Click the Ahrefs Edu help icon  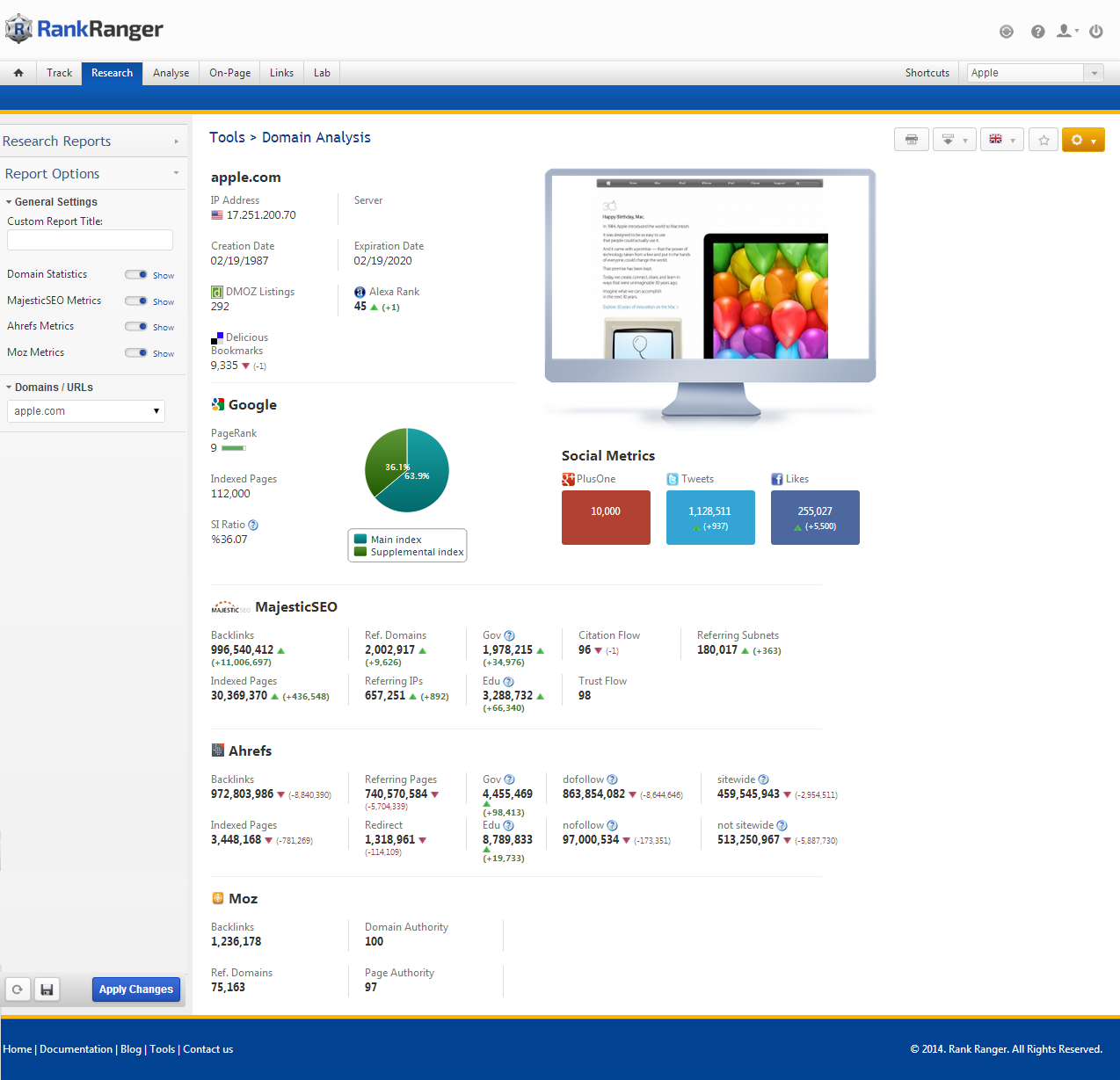(x=508, y=825)
